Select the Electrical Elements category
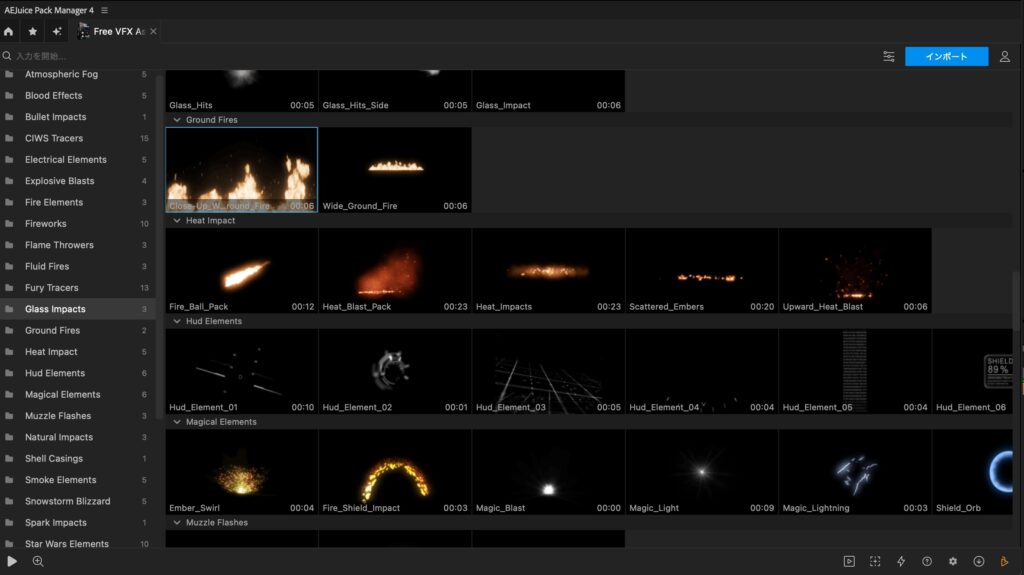Screen dimensions: 1024x575 (x=77, y=159)
